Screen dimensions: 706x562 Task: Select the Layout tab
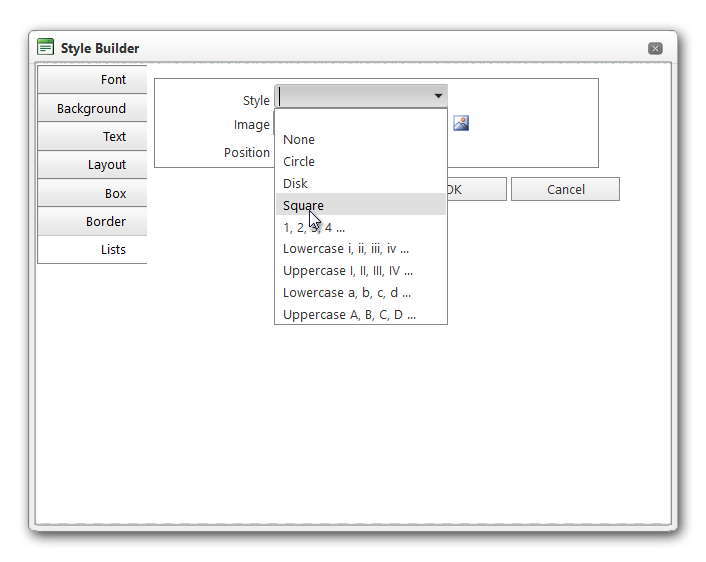pos(93,164)
